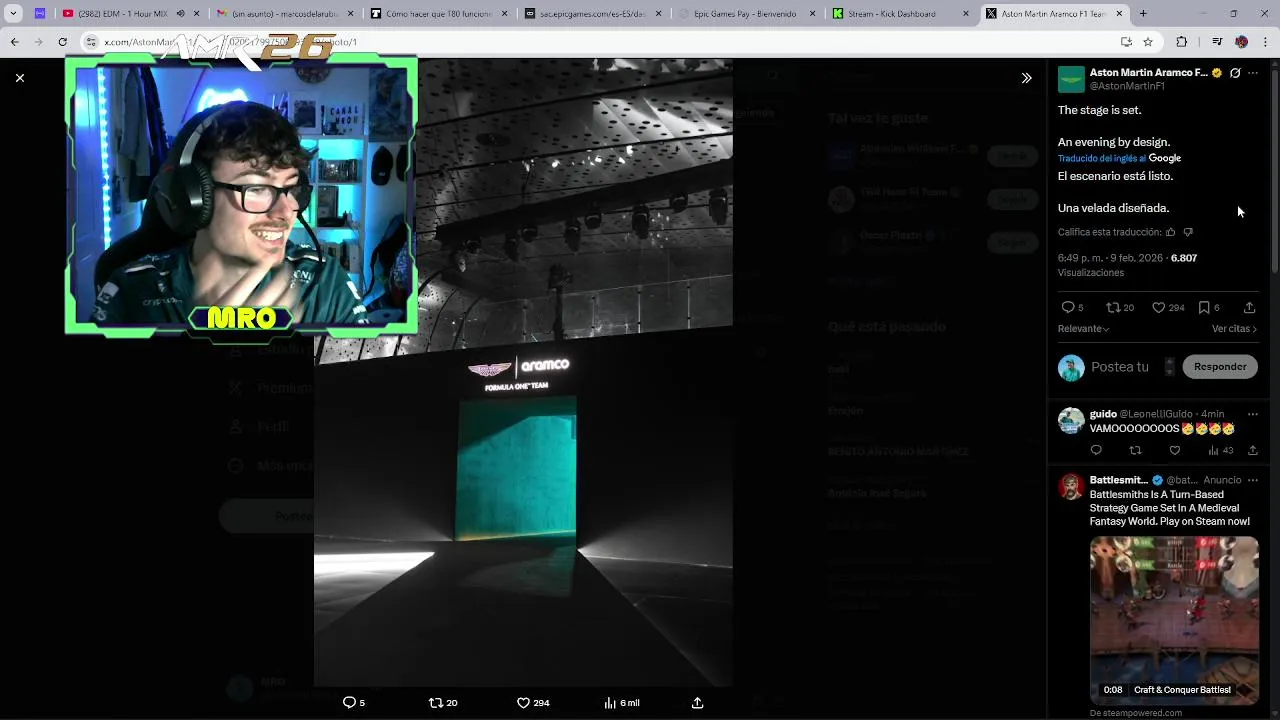
Task: Click Traducido del inglés al Google link
Action: (x=1119, y=158)
